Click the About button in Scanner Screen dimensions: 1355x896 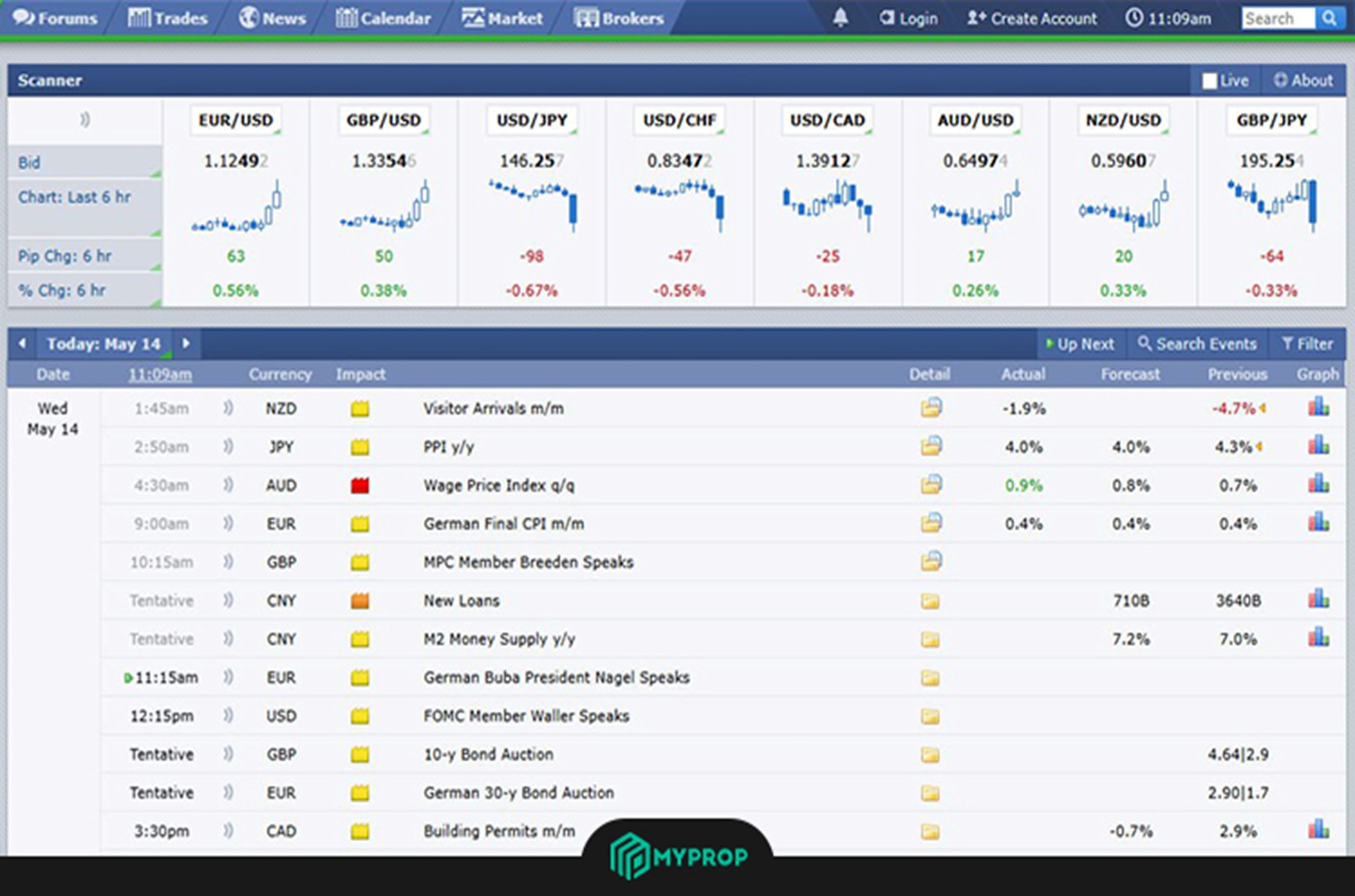click(x=1303, y=81)
